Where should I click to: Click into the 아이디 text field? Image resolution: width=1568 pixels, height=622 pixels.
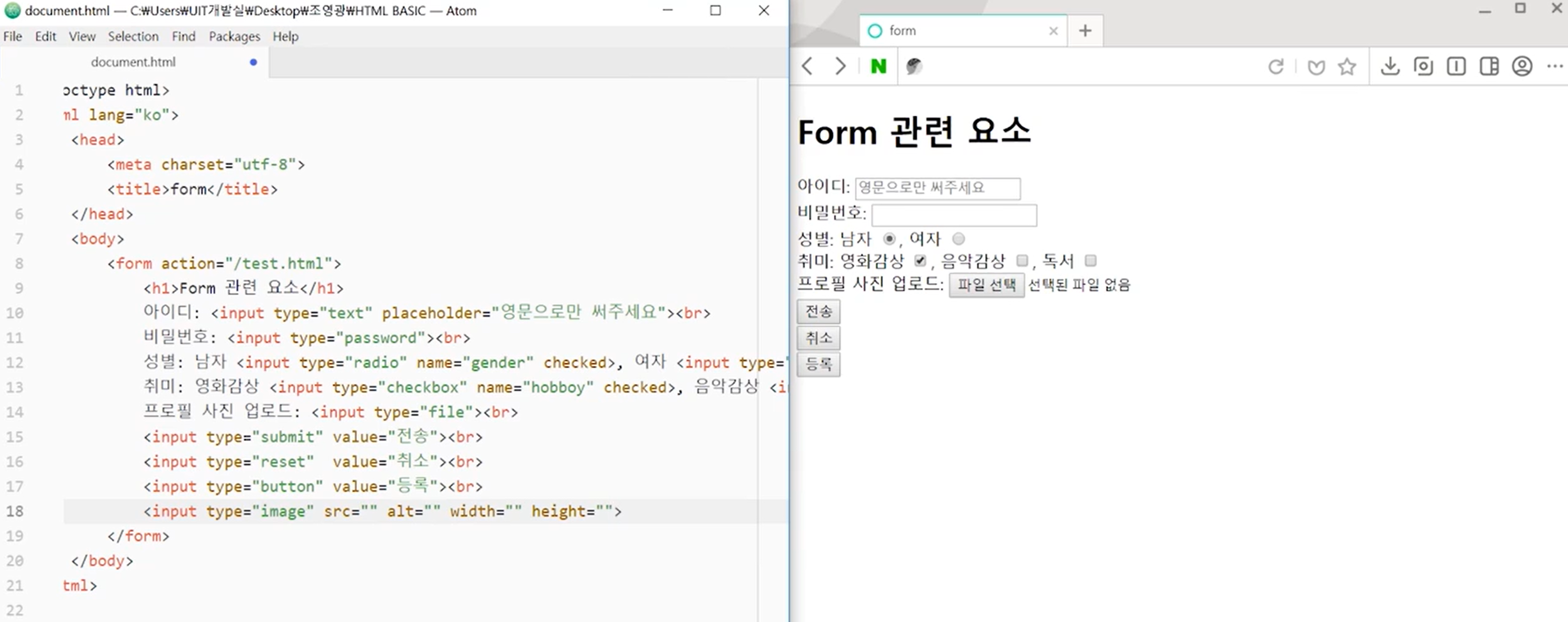(x=937, y=188)
